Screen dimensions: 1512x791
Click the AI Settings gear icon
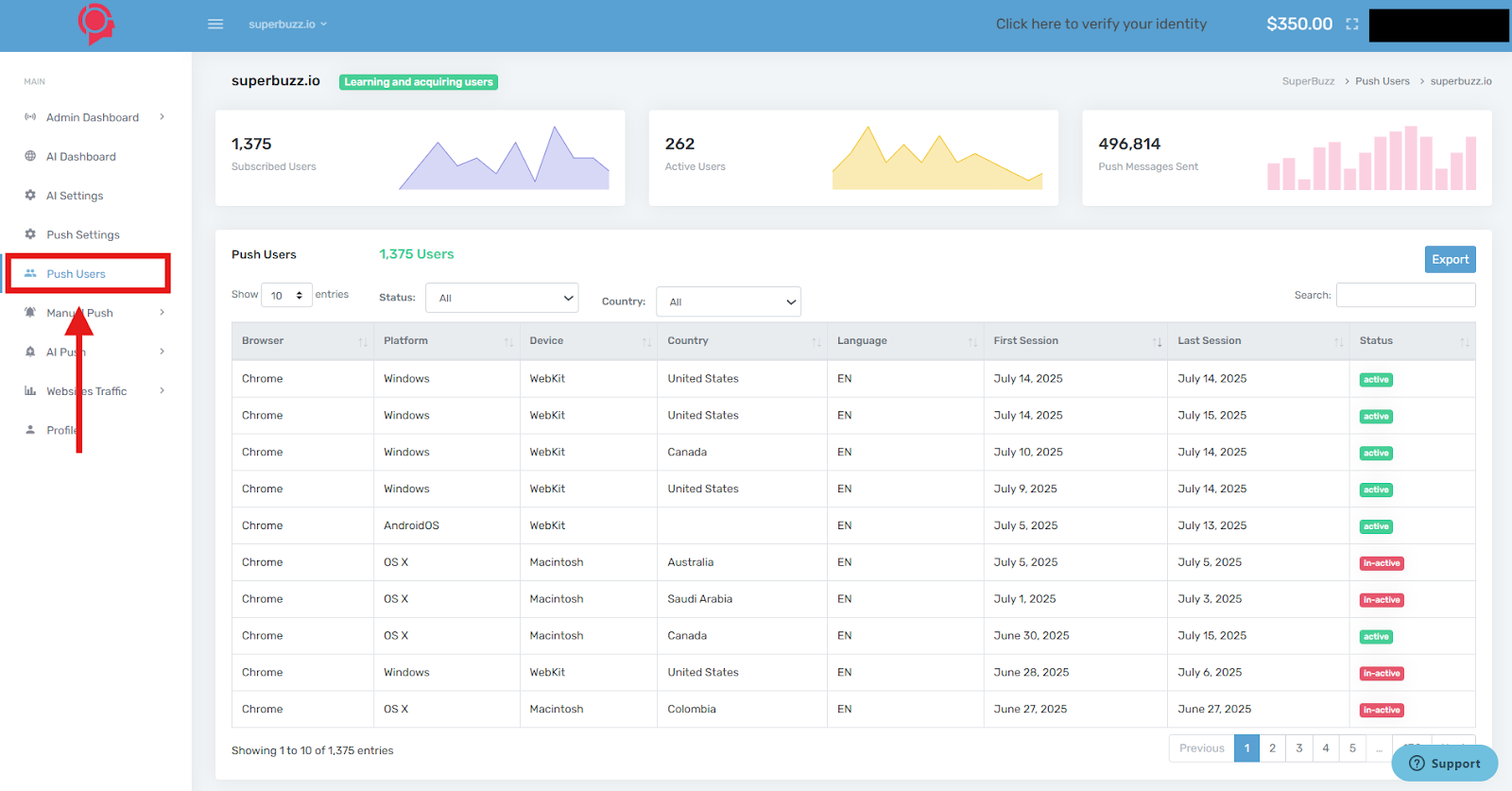(30, 195)
